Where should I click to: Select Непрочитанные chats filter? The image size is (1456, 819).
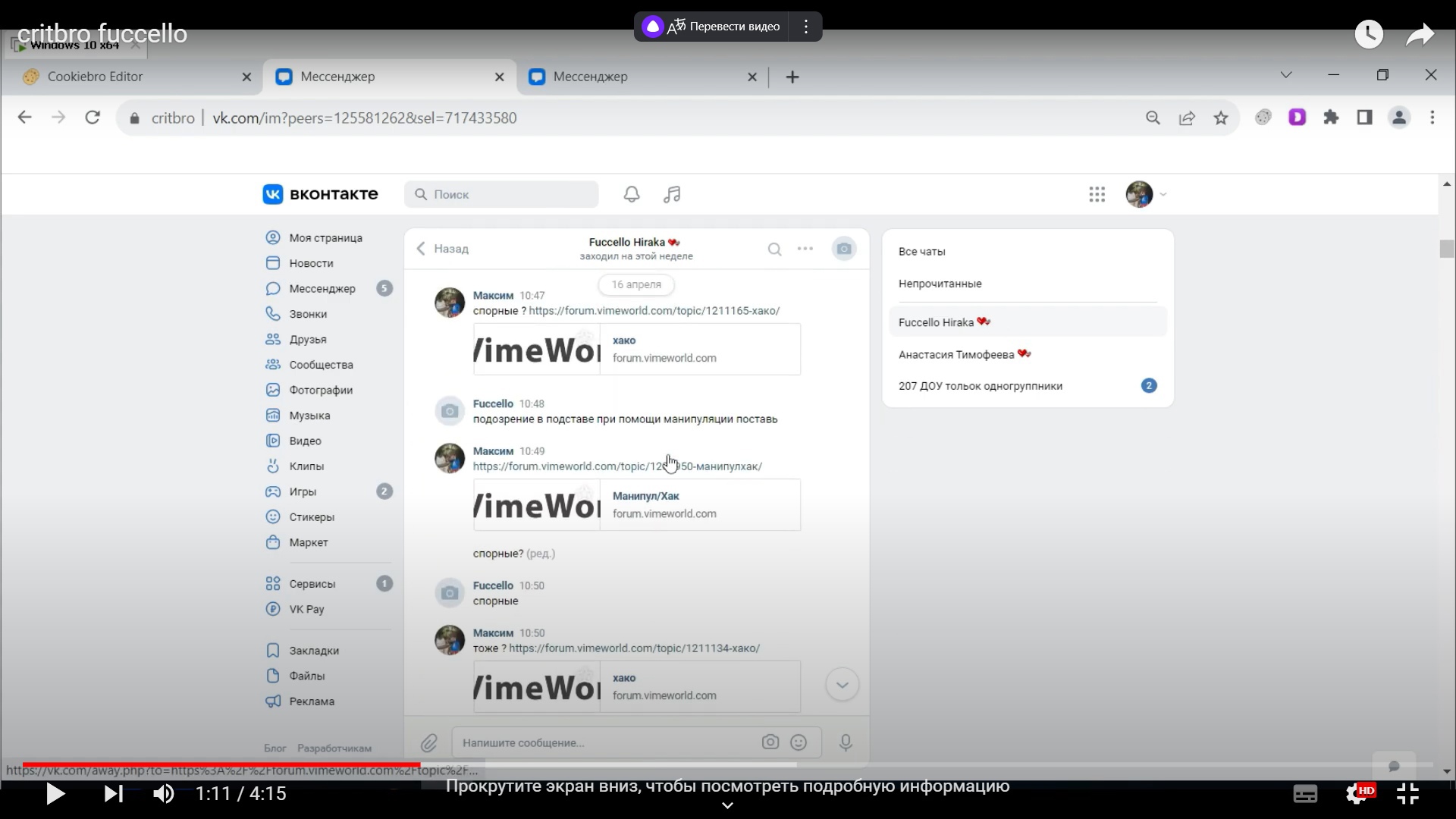click(940, 284)
